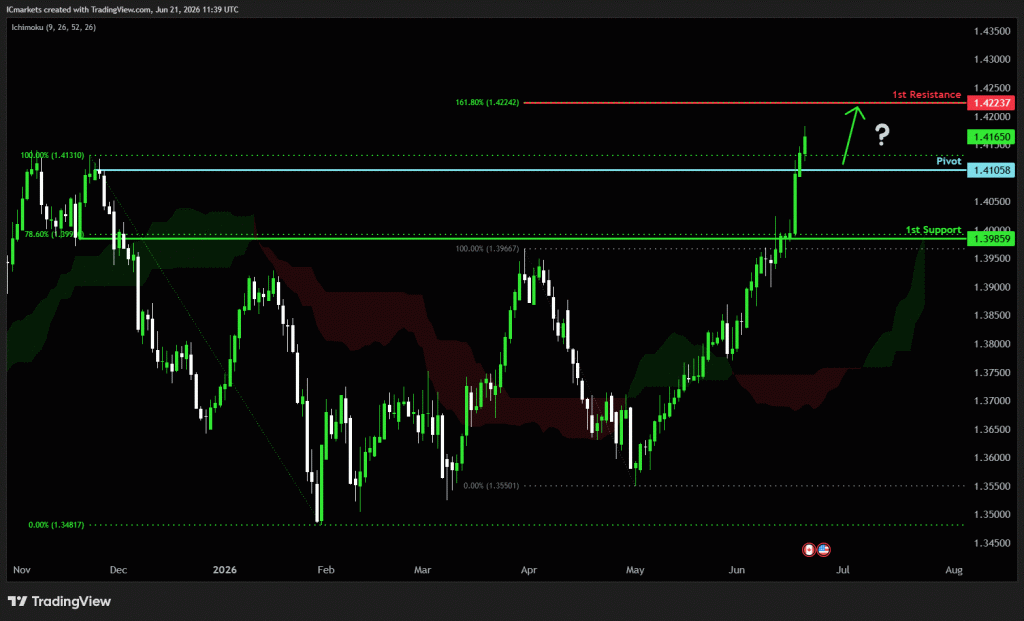Click the 2026 label on time axis
This screenshot has height=621, width=1024.
coord(225,570)
